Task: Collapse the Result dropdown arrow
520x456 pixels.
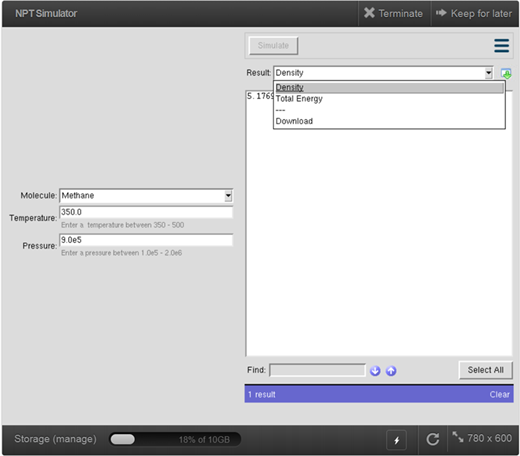Action: (488, 73)
